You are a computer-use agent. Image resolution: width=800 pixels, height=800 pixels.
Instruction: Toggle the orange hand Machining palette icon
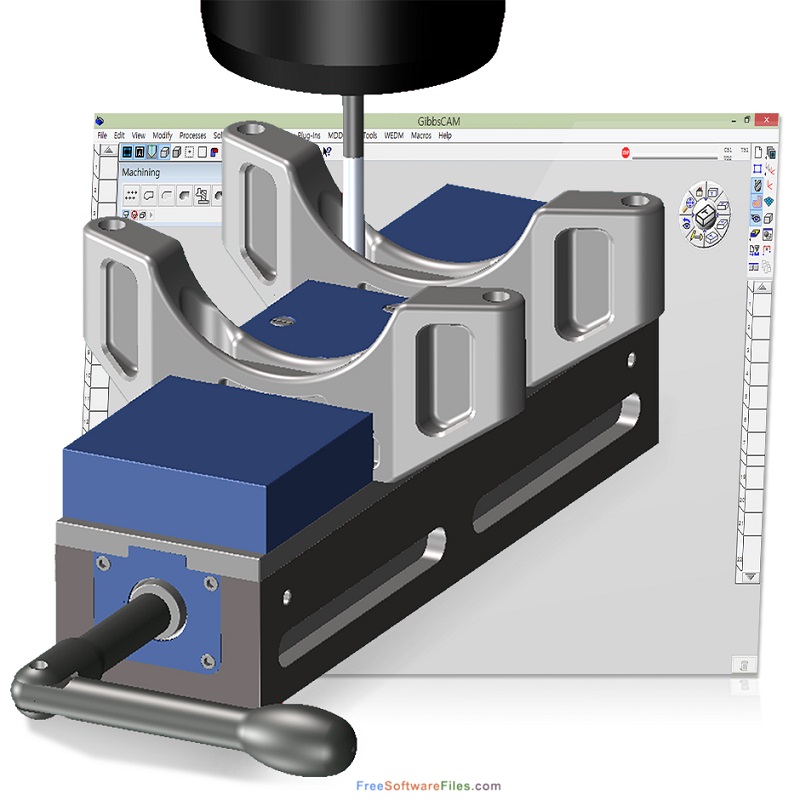point(758,202)
